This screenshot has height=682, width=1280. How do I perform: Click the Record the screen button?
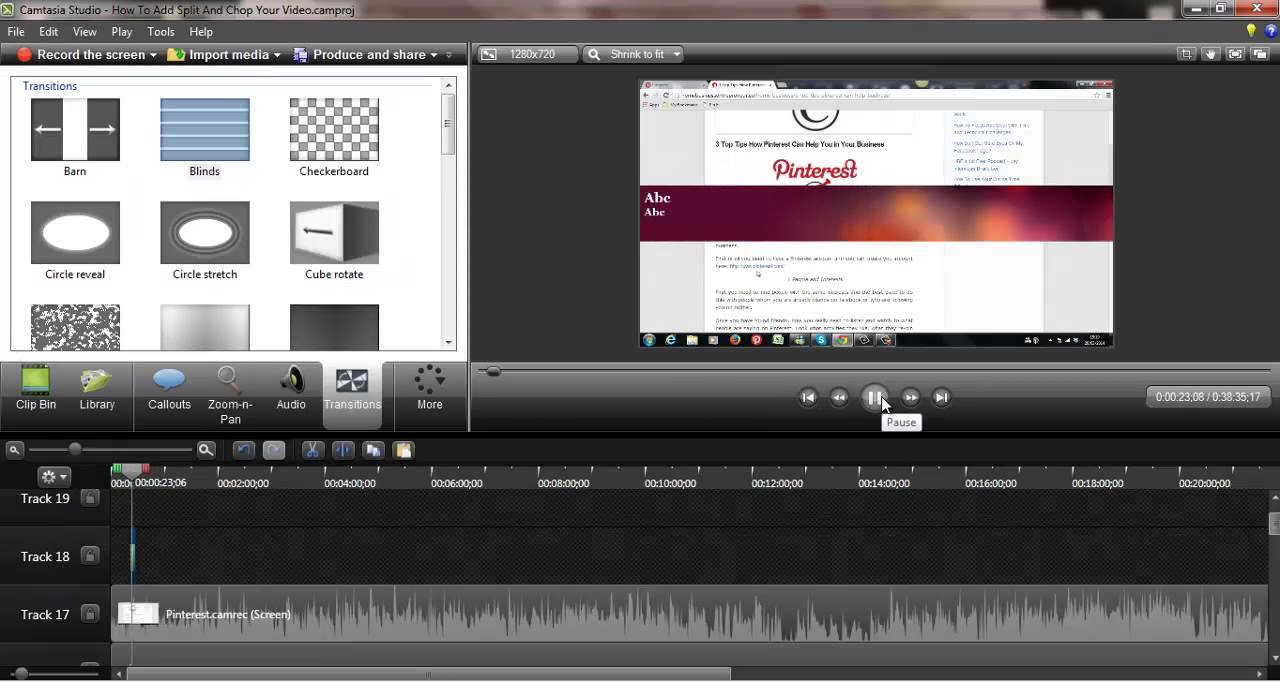tap(81, 55)
